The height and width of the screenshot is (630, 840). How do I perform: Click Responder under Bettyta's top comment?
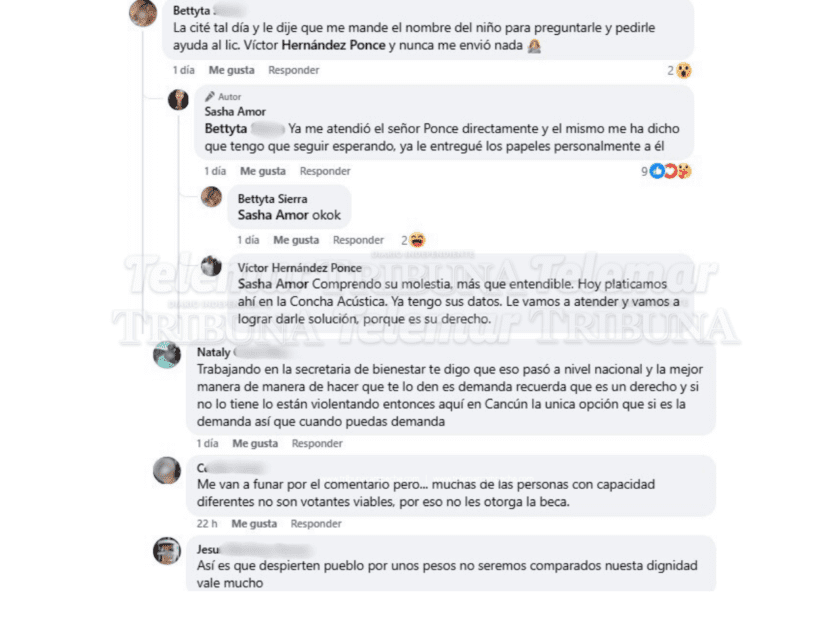[x=294, y=71]
